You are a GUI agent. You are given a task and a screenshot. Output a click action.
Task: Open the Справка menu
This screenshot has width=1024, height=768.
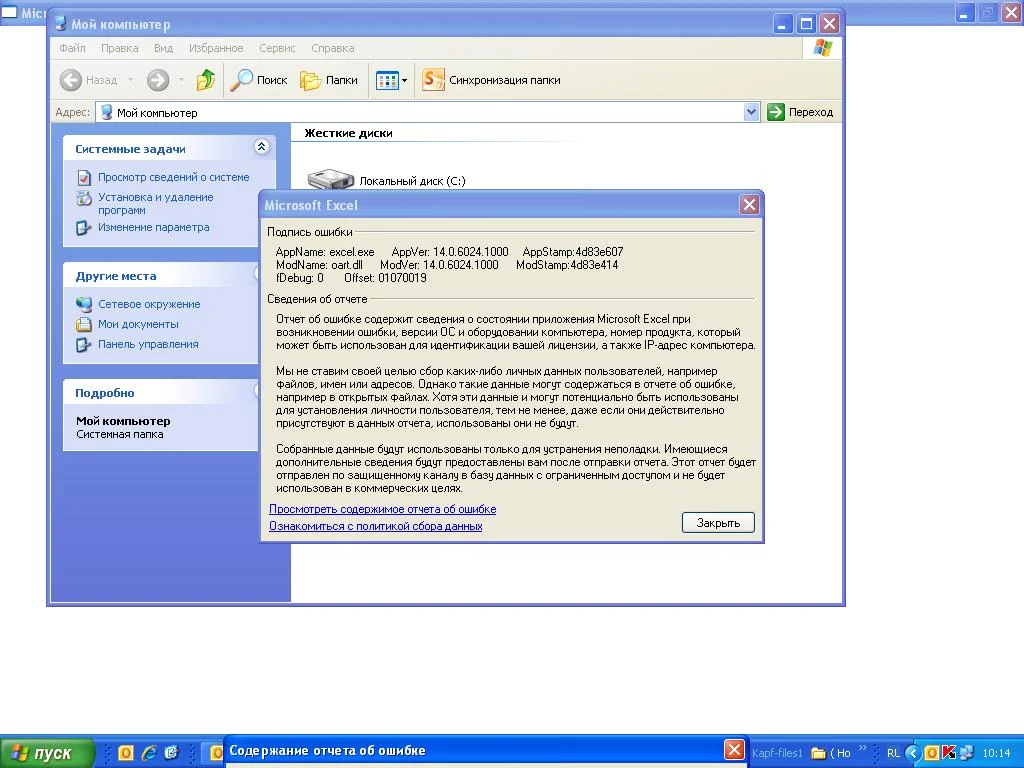(x=333, y=48)
